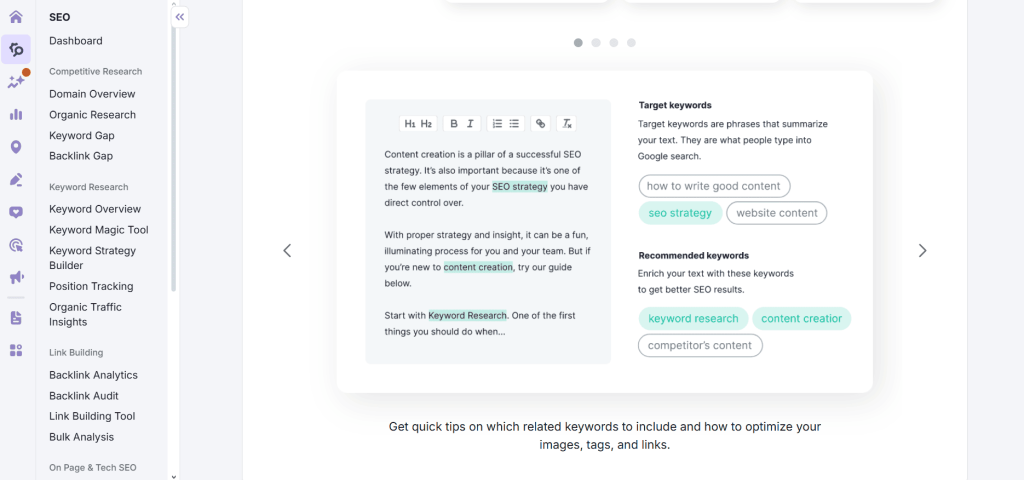Open the sparkle chart icon with notification dot
The height and width of the screenshot is (480, 1024).
(16, 81)
